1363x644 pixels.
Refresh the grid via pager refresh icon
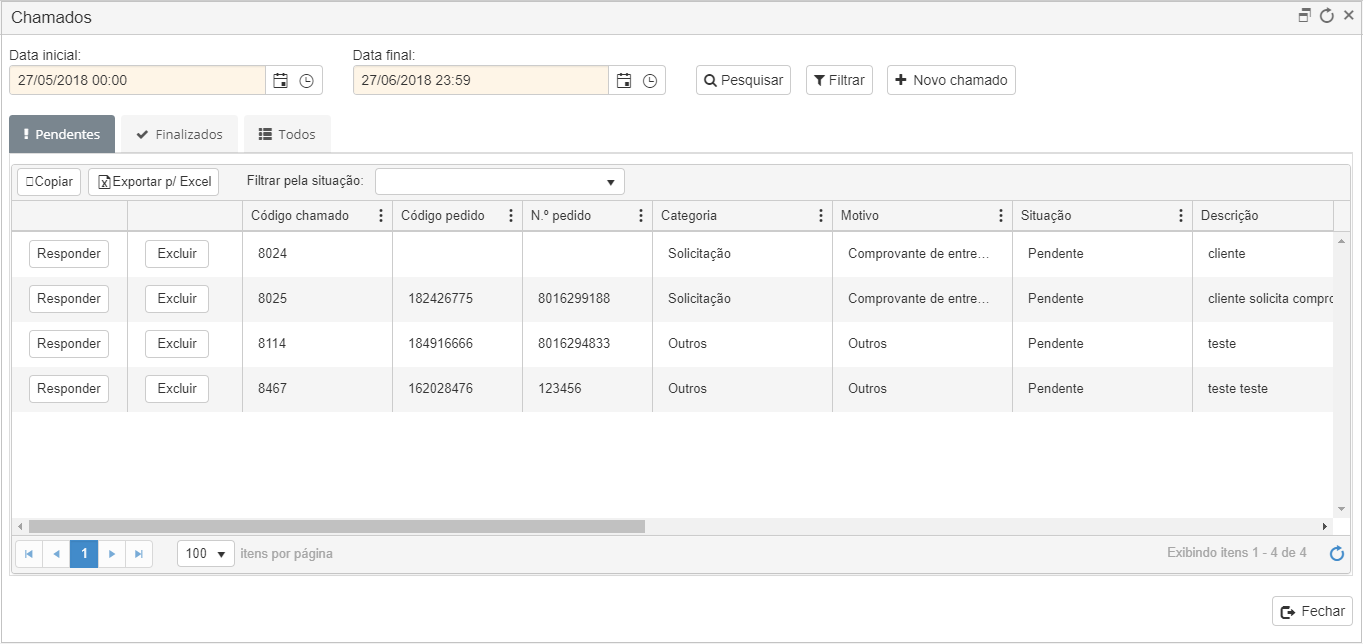click(x=1337, y=554)
